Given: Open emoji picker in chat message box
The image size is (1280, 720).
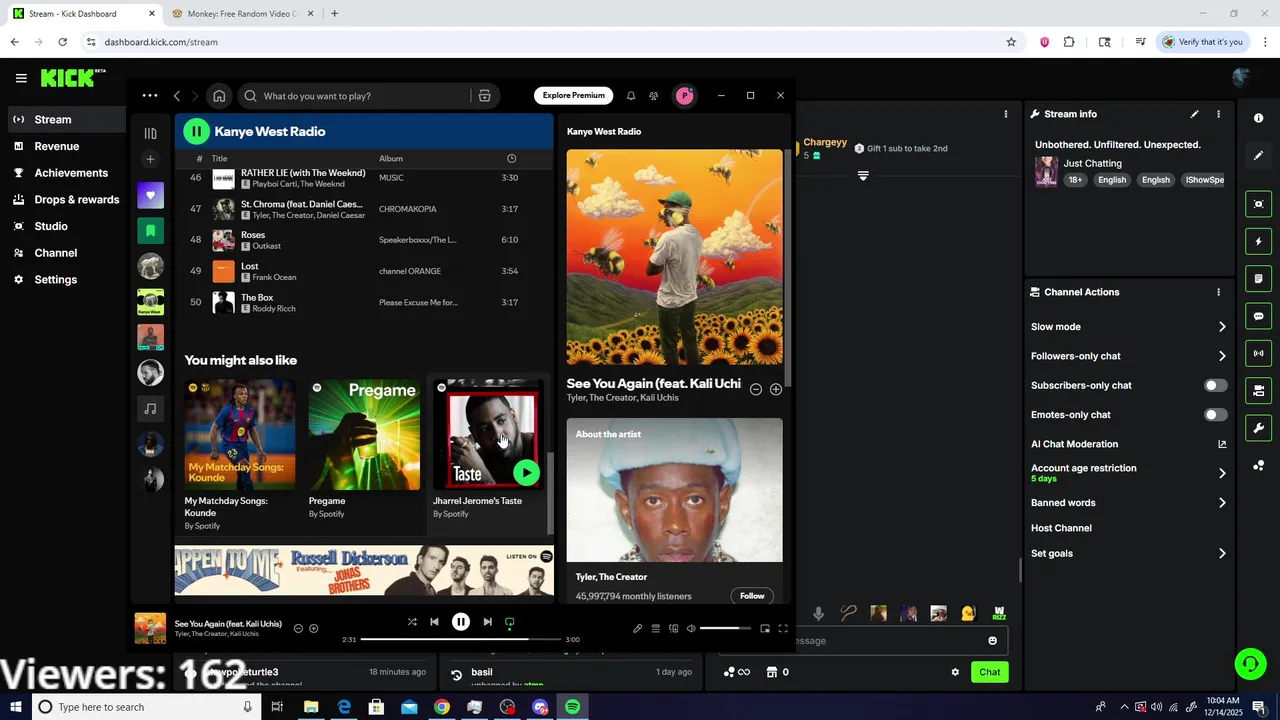Looking at the screenshot, I should tap(993, 641).
